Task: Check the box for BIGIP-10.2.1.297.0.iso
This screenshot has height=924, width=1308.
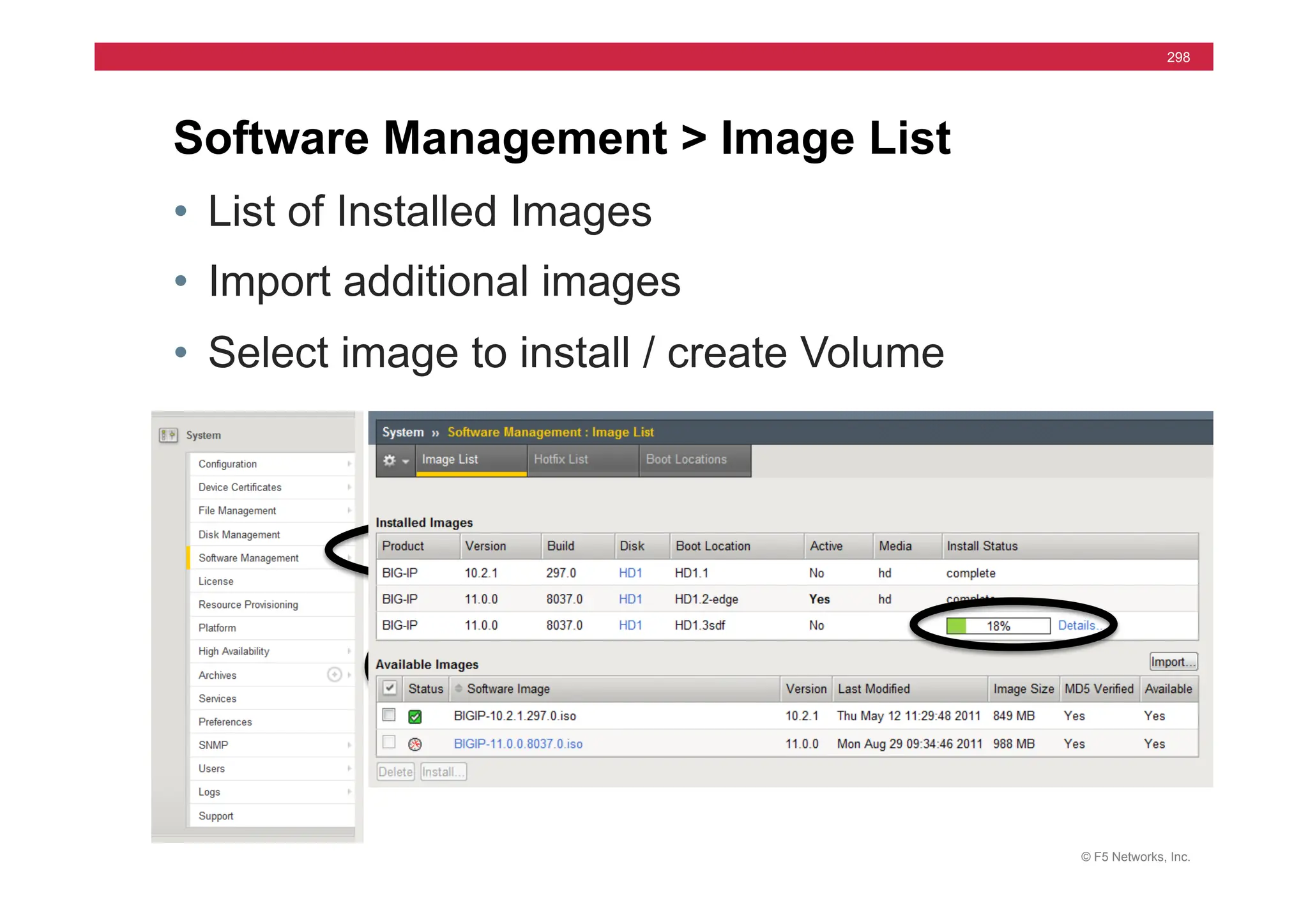Action: [389, 715]
